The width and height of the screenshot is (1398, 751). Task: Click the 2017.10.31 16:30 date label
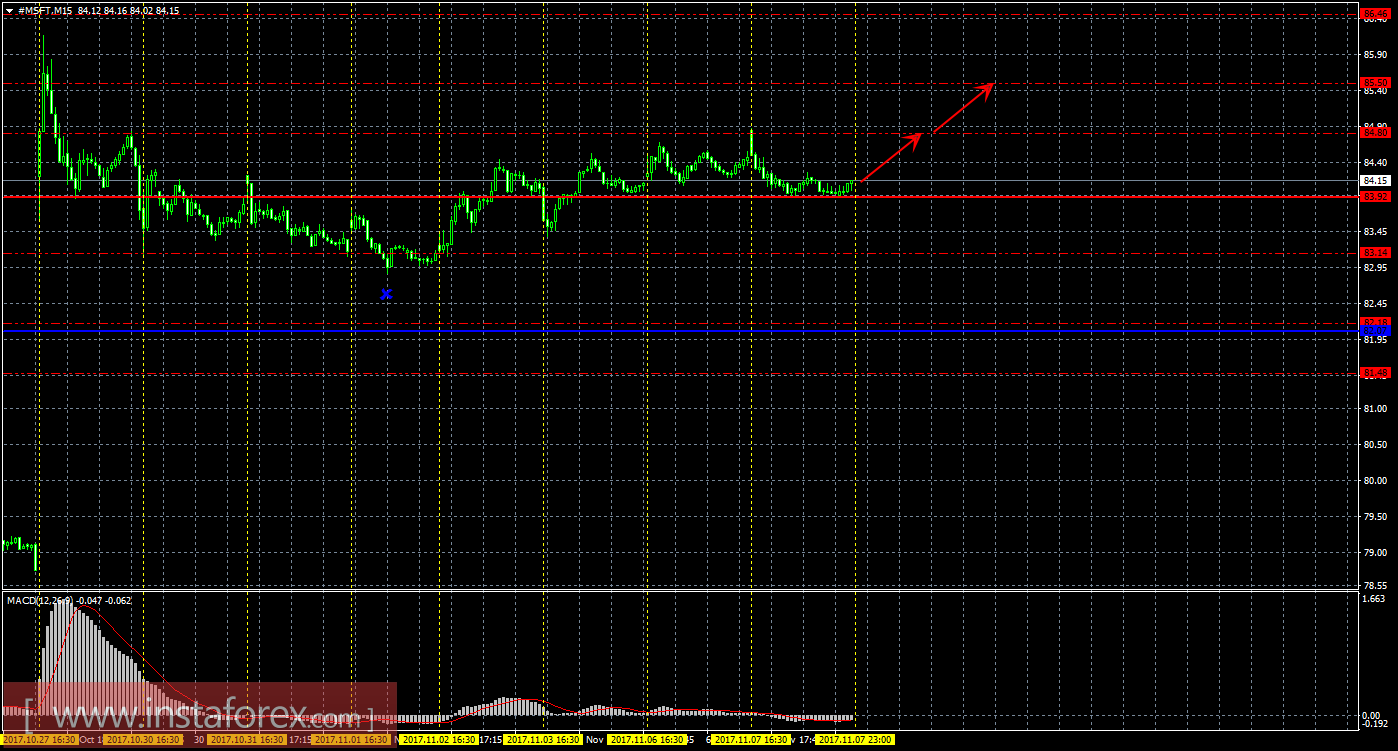point(247,740)
